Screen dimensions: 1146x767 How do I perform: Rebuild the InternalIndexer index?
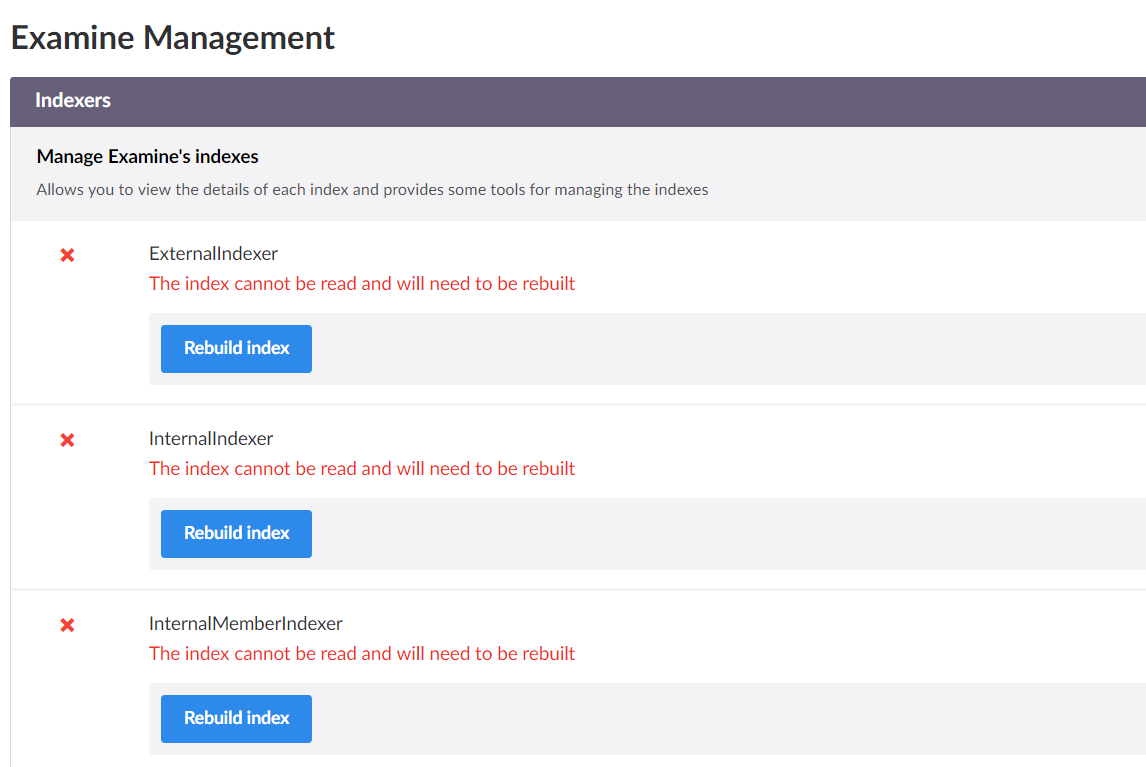pyautogui.click(x=236, y=534)
